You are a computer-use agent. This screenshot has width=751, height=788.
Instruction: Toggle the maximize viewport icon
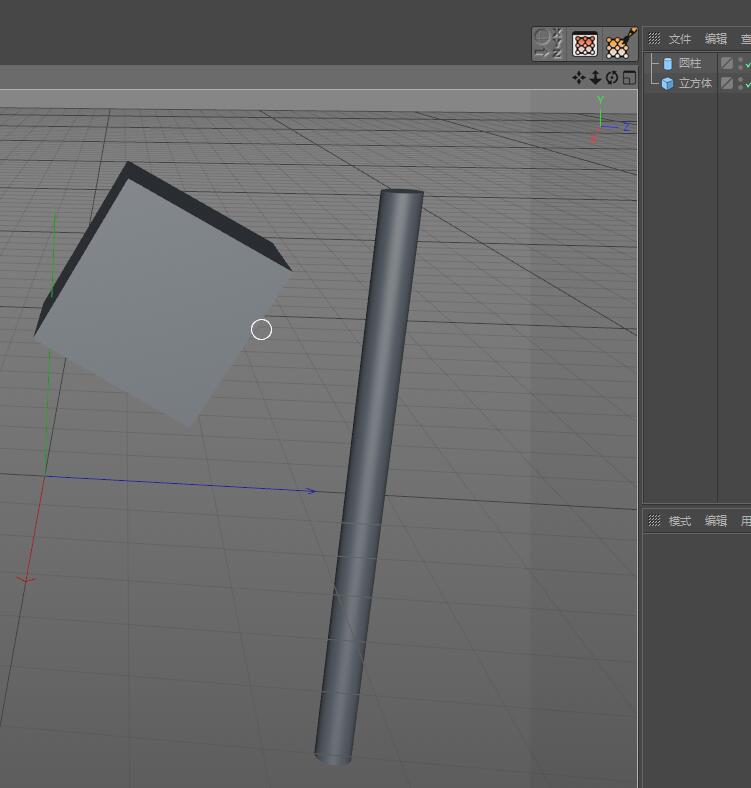(x=629, y=78)
